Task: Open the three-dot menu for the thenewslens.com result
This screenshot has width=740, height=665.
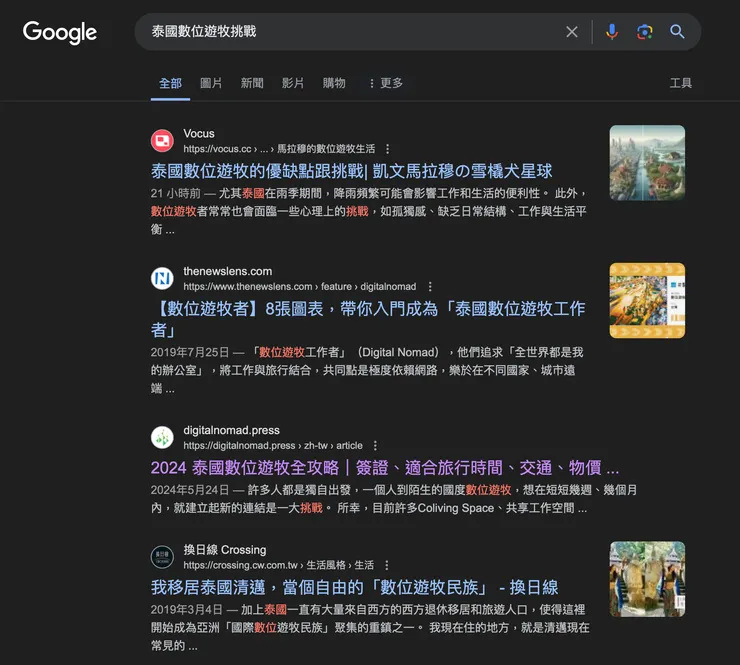Action: coord(429,286)
